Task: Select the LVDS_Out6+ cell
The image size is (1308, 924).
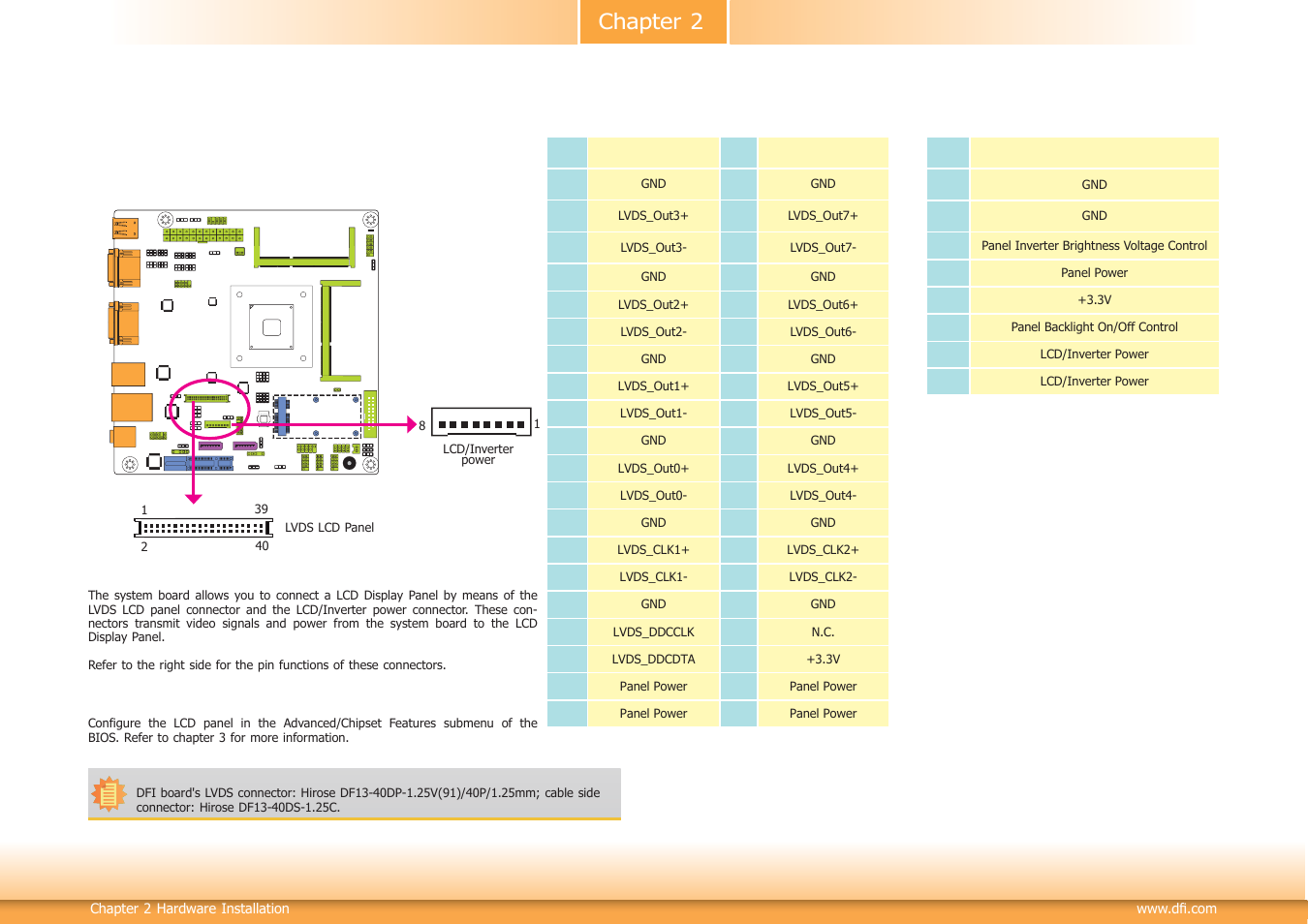Action: (x=823, y=305)
